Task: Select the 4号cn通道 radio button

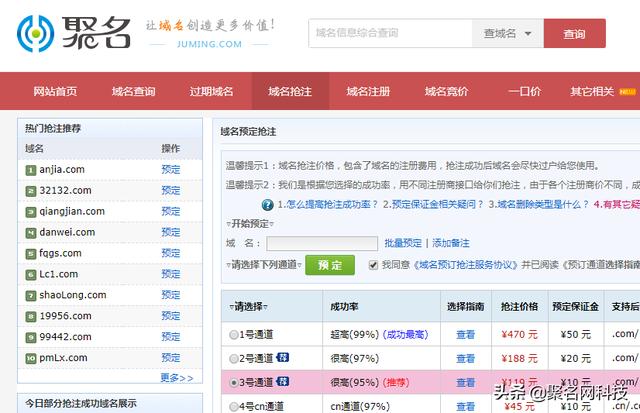Action: pyautogui.click(x=234, y=407)
